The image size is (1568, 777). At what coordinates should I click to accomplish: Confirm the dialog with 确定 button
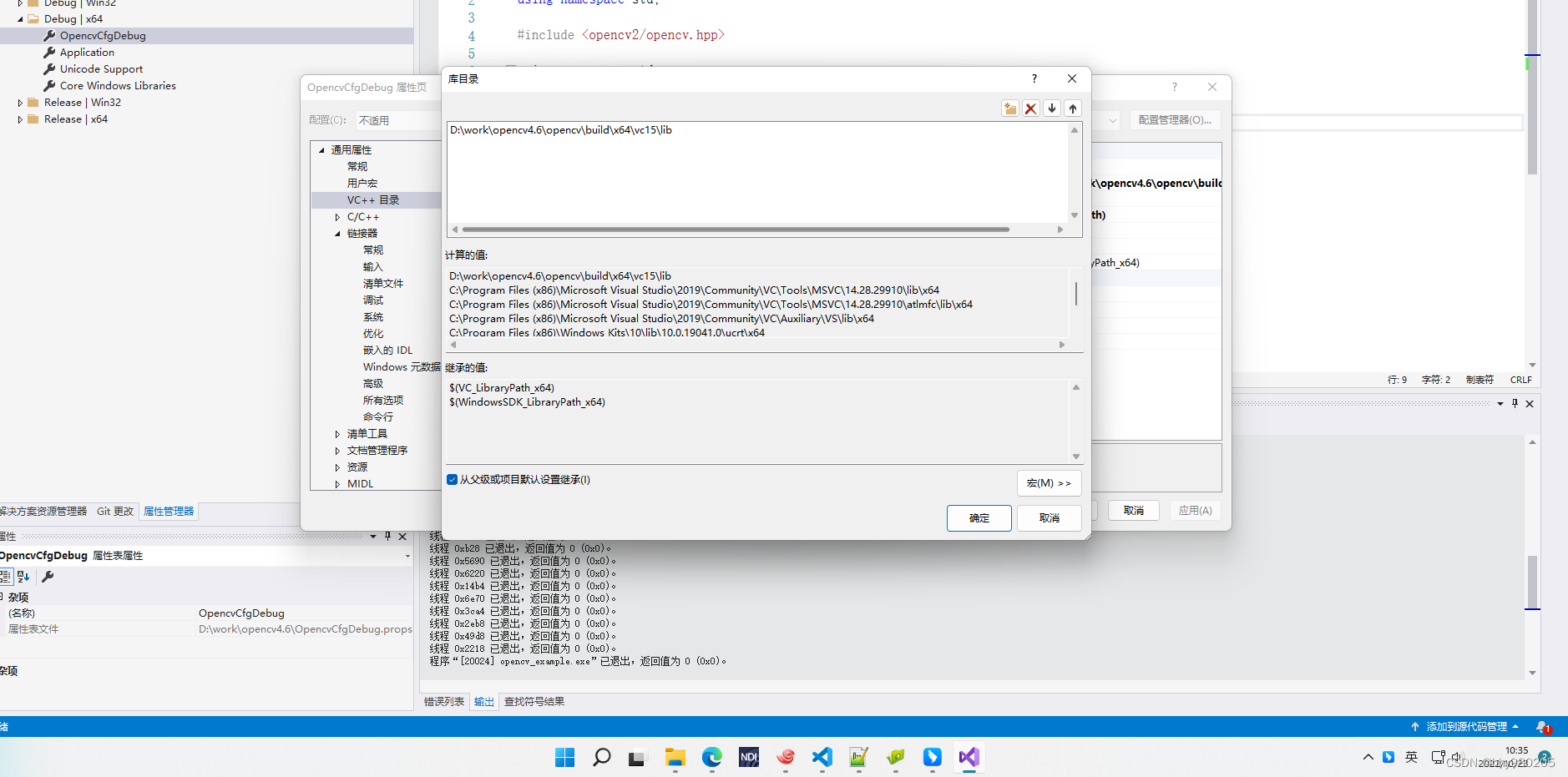coord(979,517)
